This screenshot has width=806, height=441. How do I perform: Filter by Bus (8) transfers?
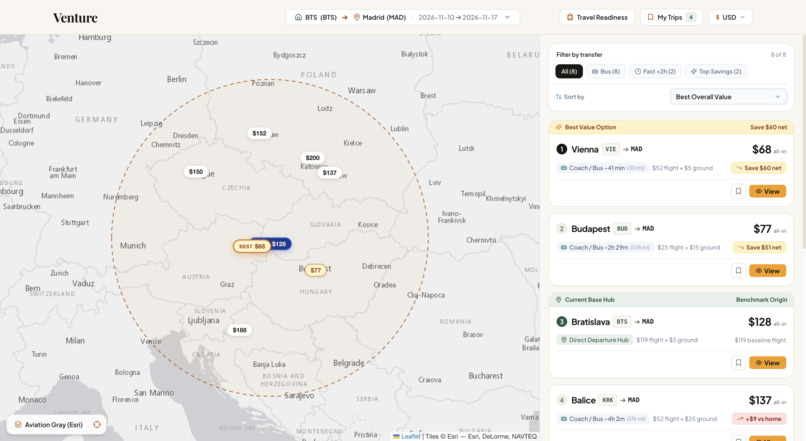(606, 71)
